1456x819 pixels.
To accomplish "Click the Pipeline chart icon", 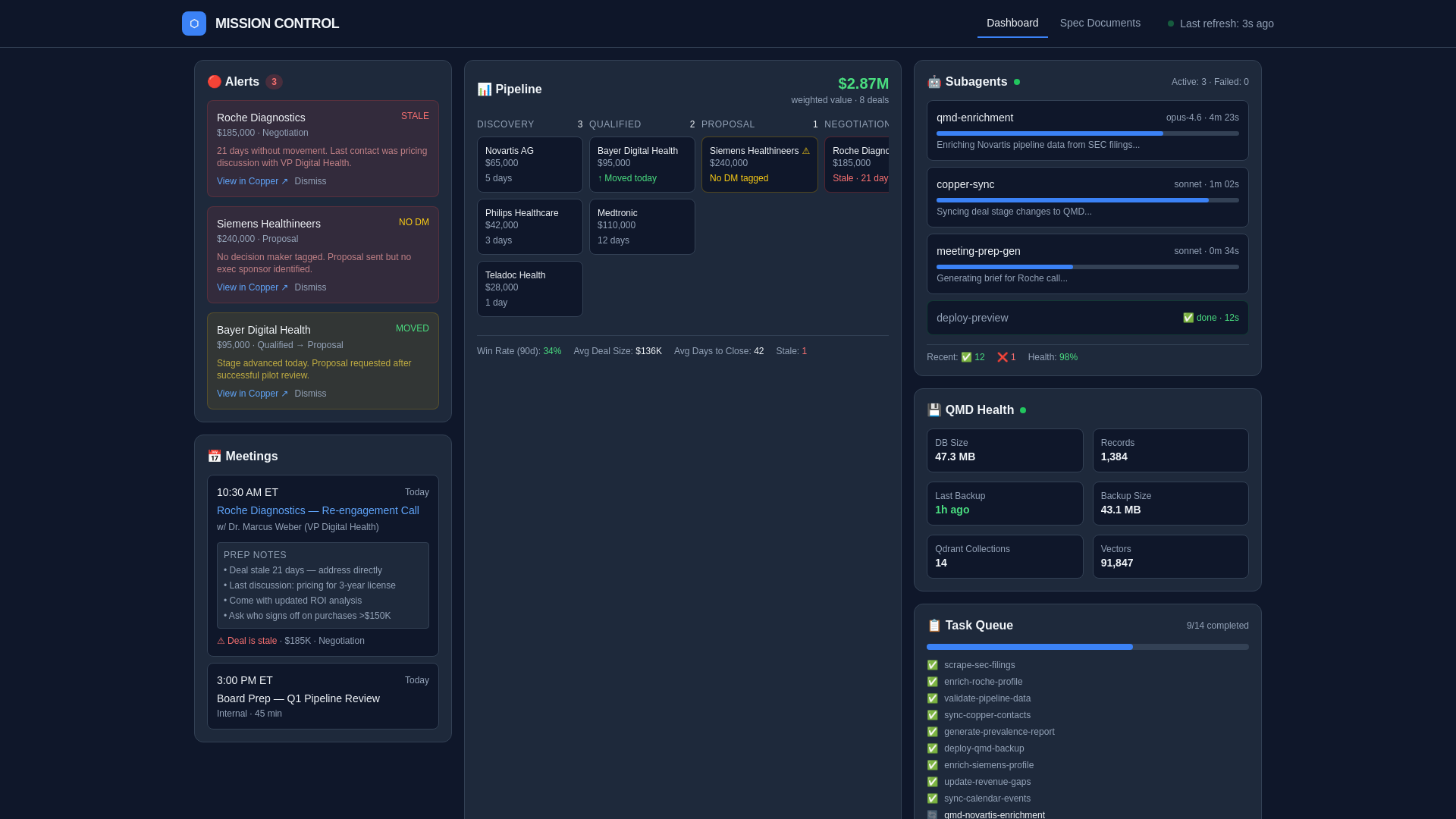I will click(x=484, y=89).
